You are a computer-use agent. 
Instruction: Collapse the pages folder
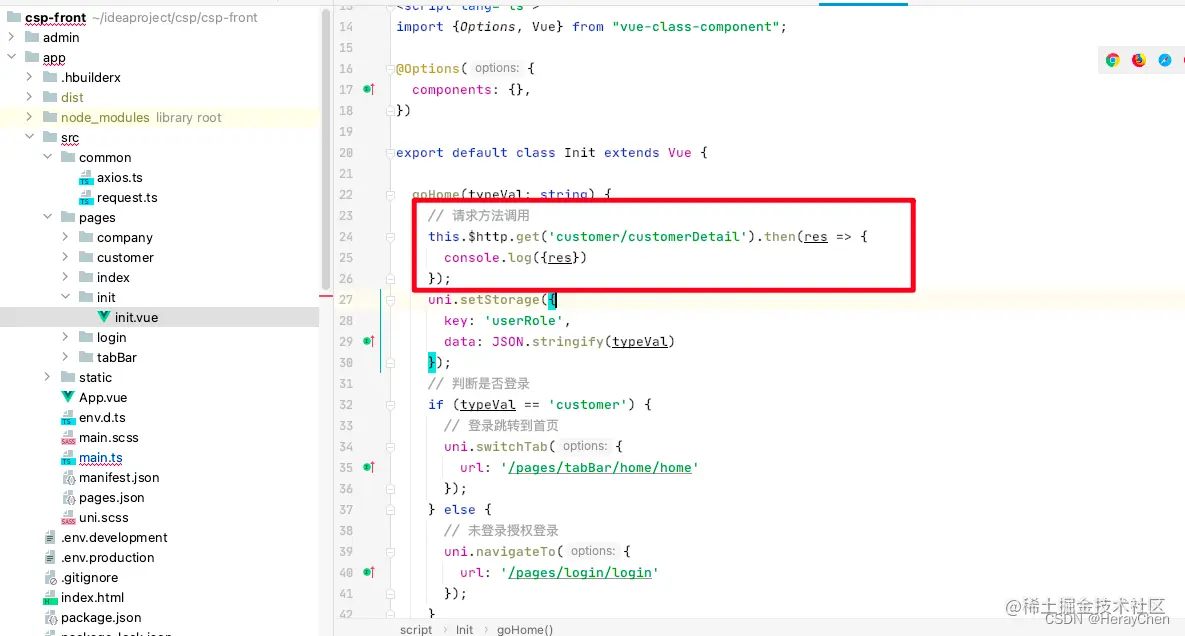pyautogui.click(x=48, y=217)
